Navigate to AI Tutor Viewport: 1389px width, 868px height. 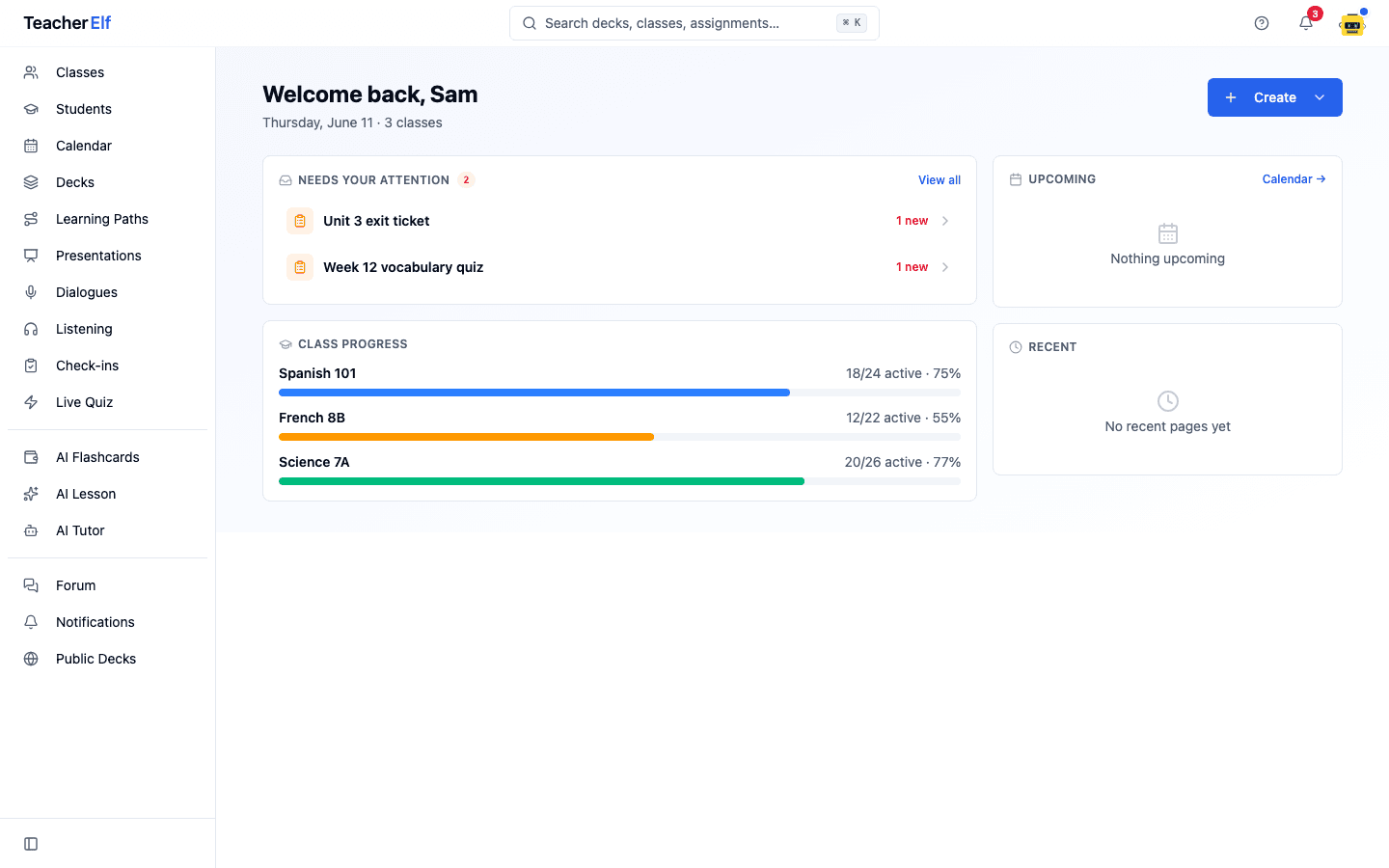[x=108, y=530]
